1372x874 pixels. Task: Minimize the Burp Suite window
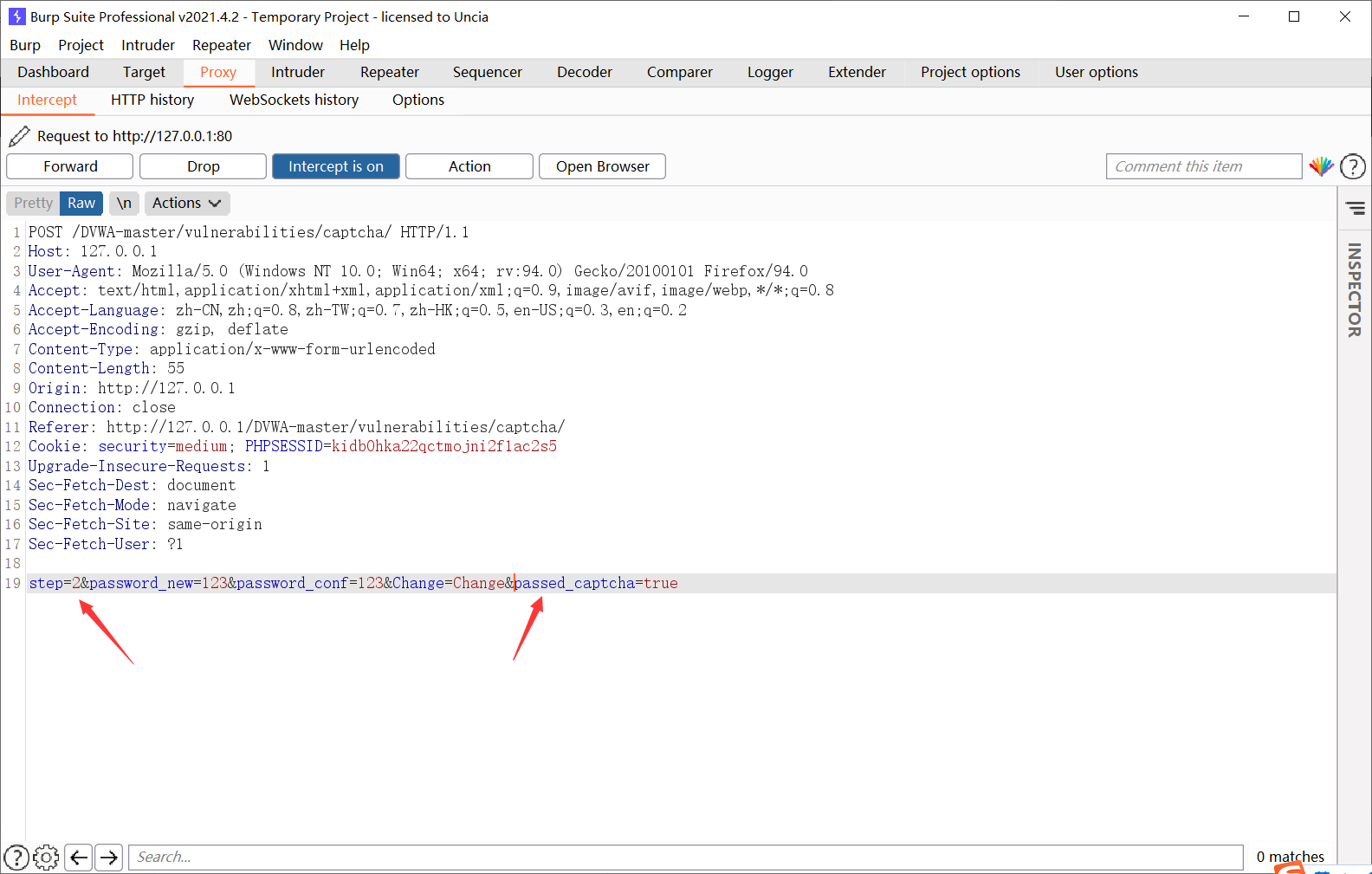1244,16
